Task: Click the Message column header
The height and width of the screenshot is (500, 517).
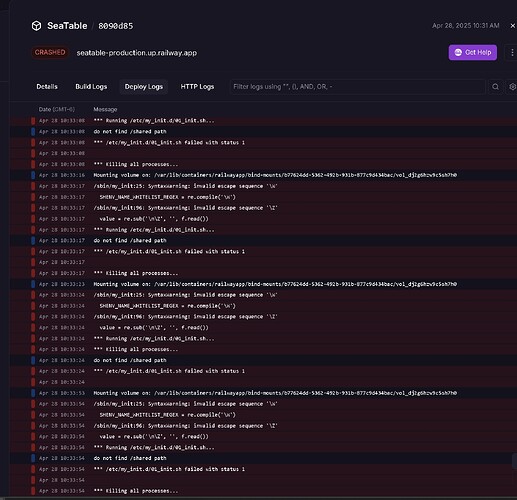Action: [105, 109]
